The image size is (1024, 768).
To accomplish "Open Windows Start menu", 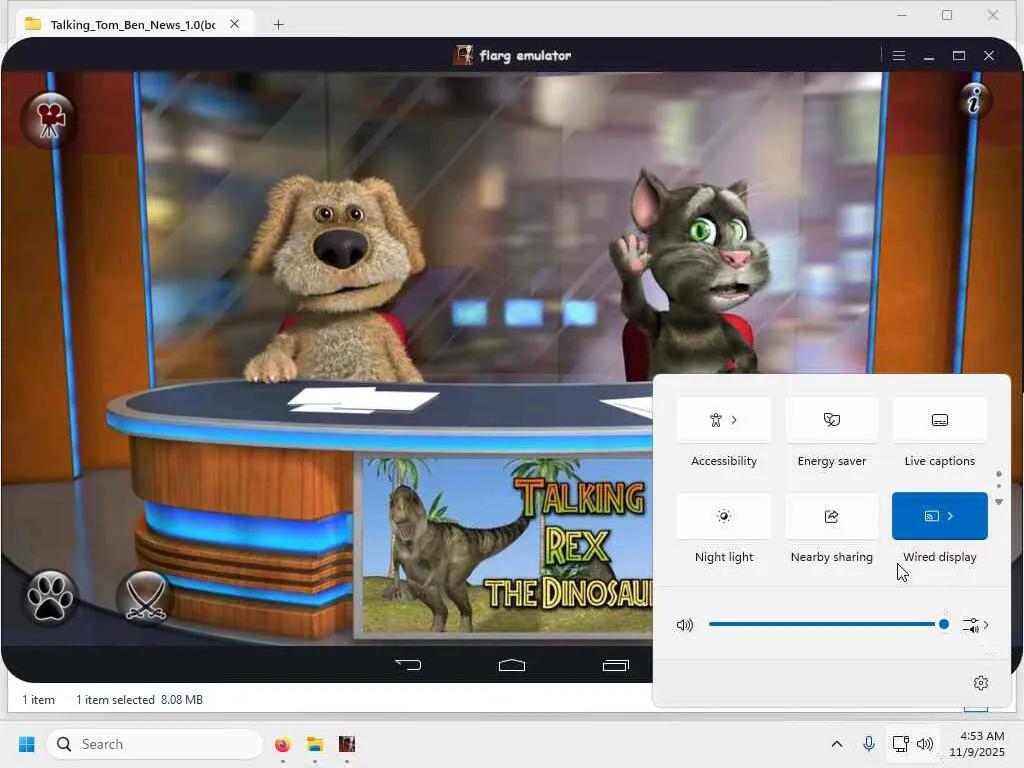I will (27, 744).
